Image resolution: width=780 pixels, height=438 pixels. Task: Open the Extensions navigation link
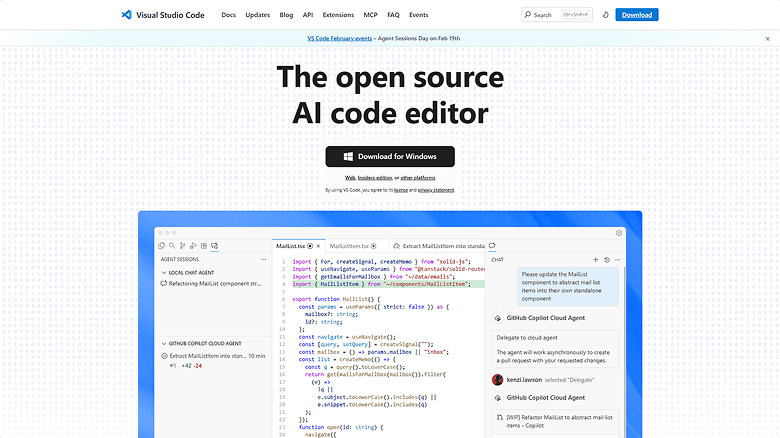(x=338, y=15)
